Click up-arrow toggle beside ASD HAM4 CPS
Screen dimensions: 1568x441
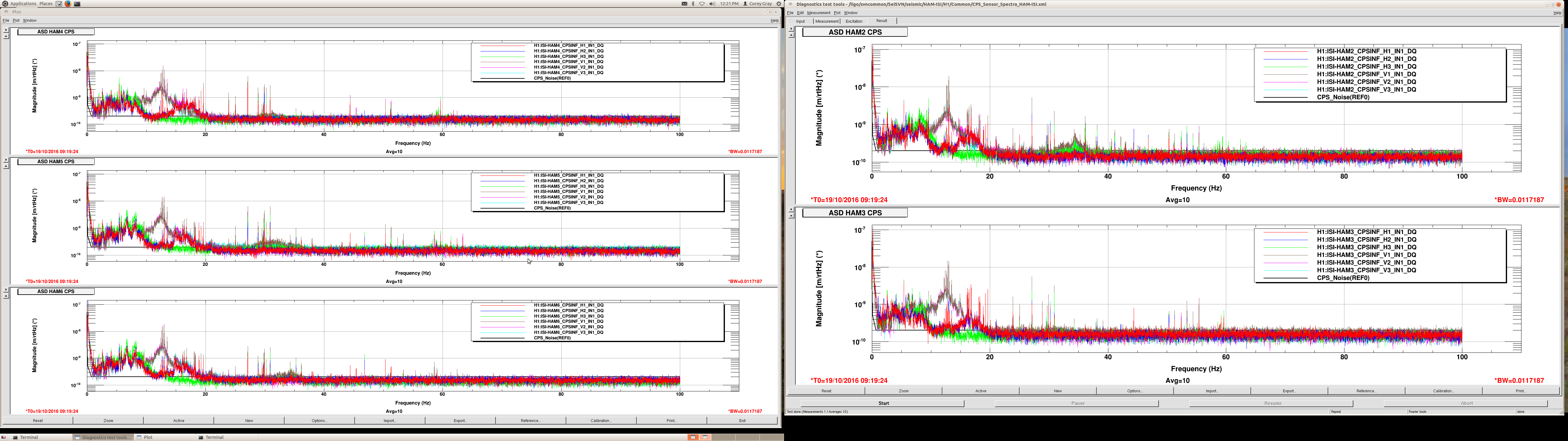[6, 36]
